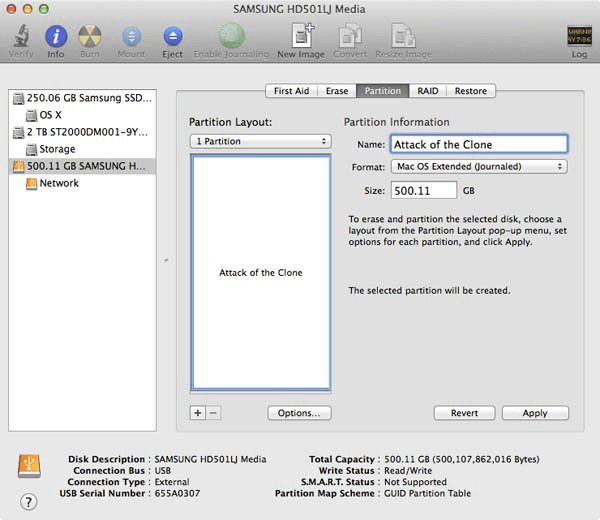Image resolution: width=600 pixels, height=520 pixels.
Task: Click the Connection Bus USB value
Action: [163, 471]
